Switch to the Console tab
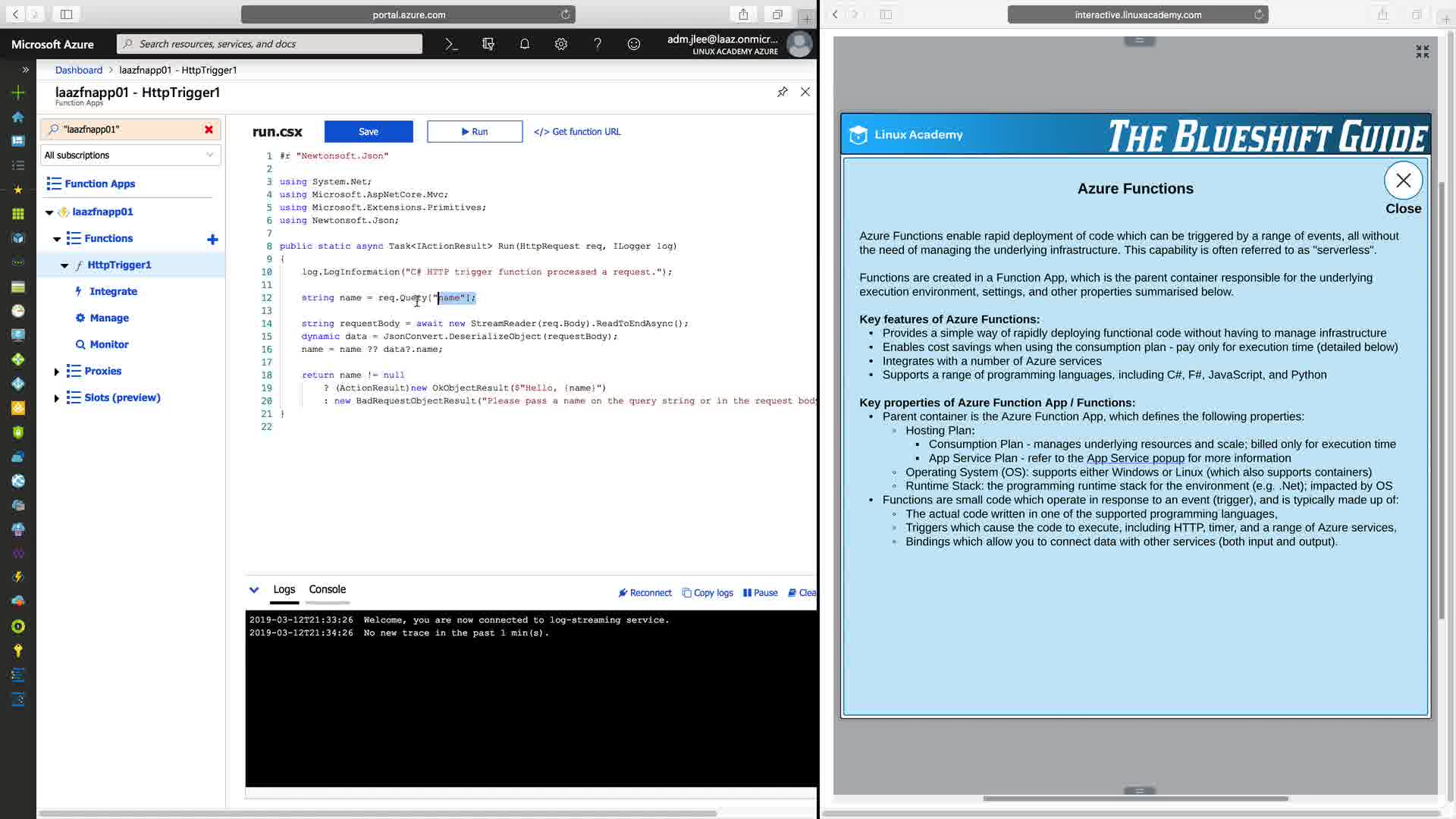The width and height of the screenshot is (1456, 819). click(x=327, y=589)
